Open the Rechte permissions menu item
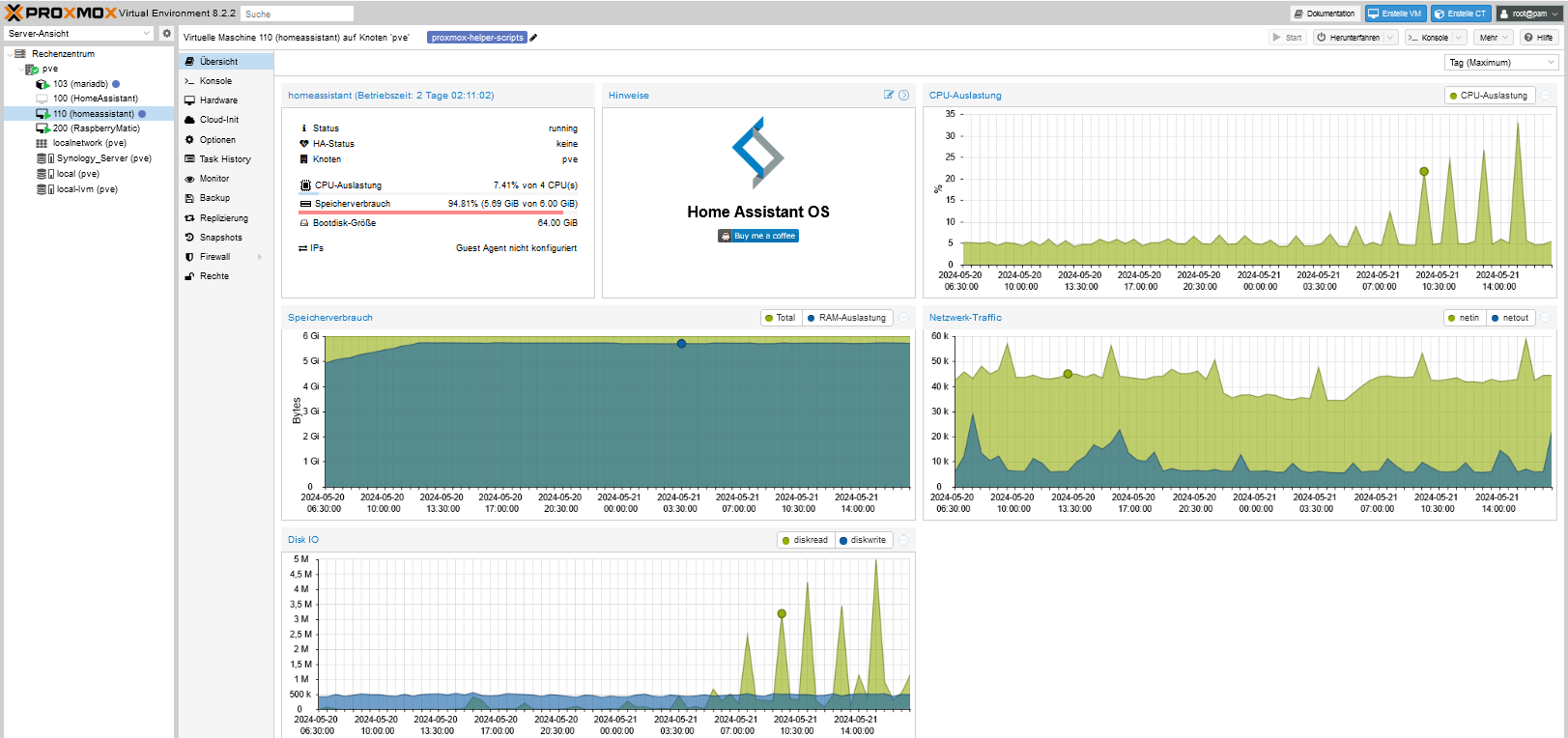The image size is (1568, 738). (226, 276)
